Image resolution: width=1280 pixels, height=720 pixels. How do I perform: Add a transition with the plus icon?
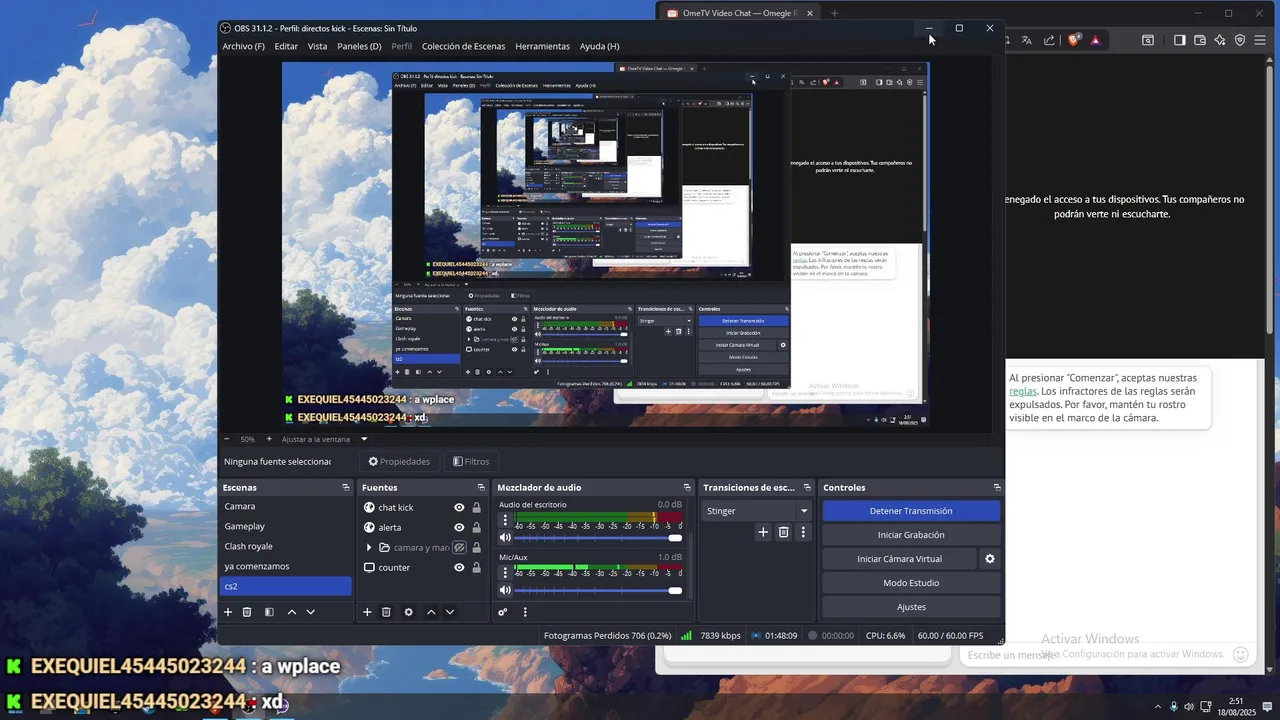[x=763, y=532]
